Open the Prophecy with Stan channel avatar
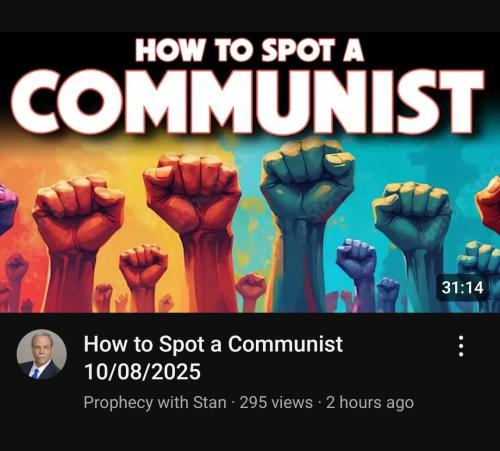The width and height of the screenshot is (500, 451). click(x=42, y=354)
